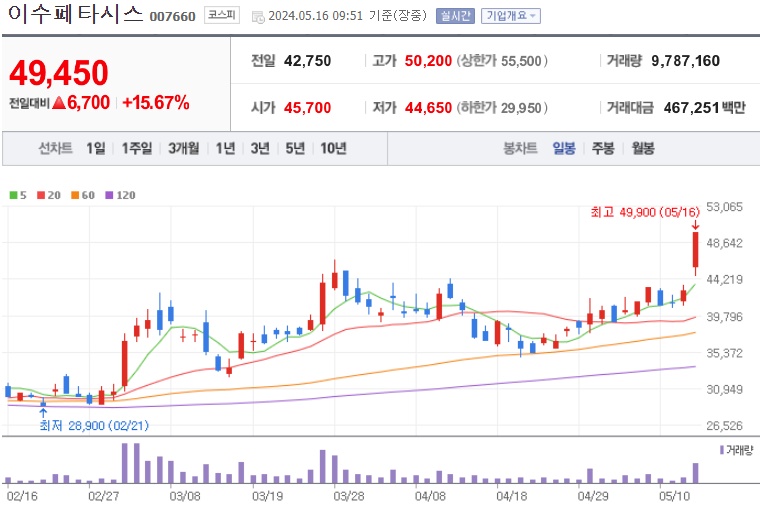The image size is (760, 510).
Task: Select the 10년 line chart period
Action: (333, 148)
